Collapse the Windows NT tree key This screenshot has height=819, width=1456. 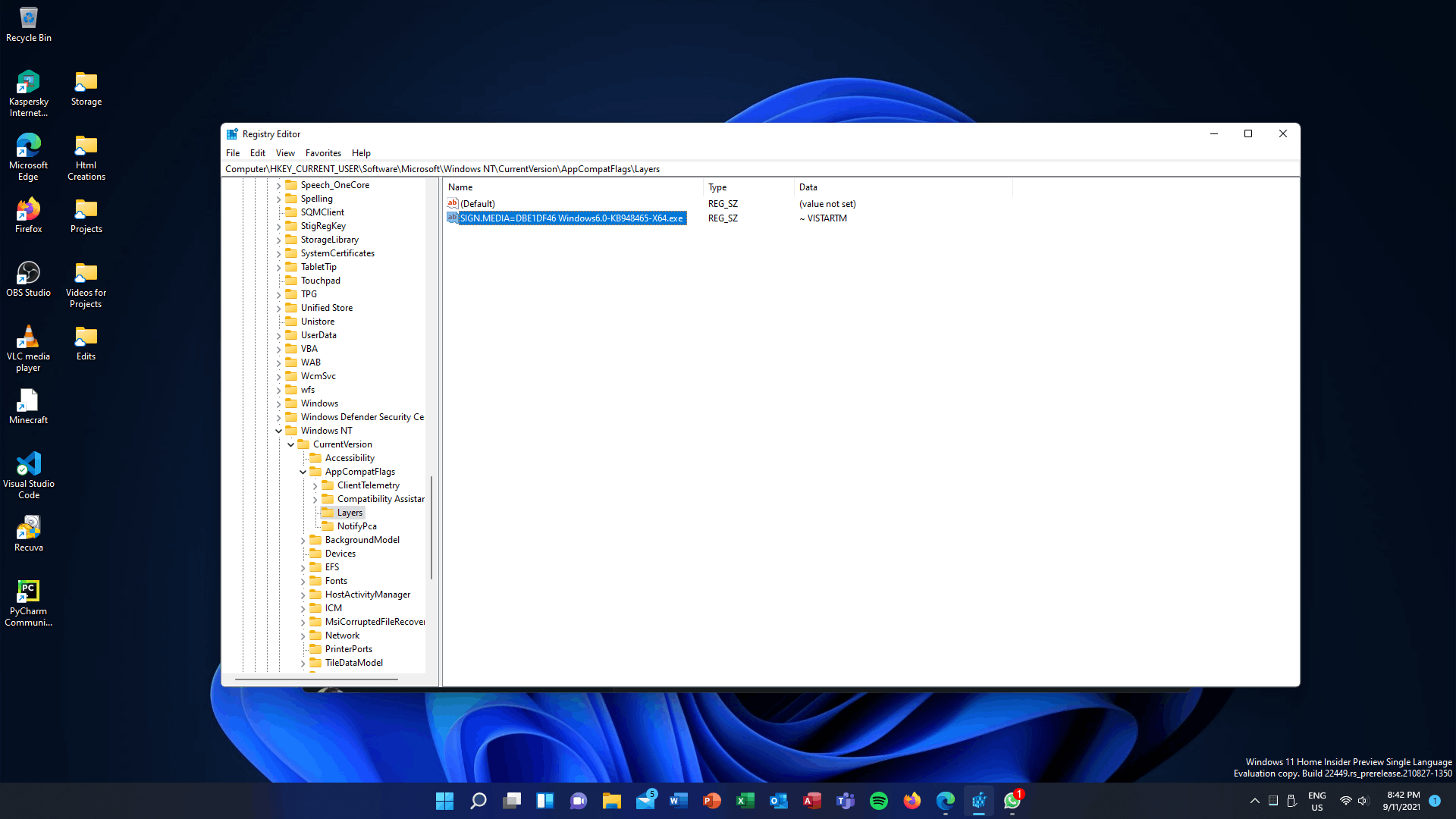click(x=278, y=431)
